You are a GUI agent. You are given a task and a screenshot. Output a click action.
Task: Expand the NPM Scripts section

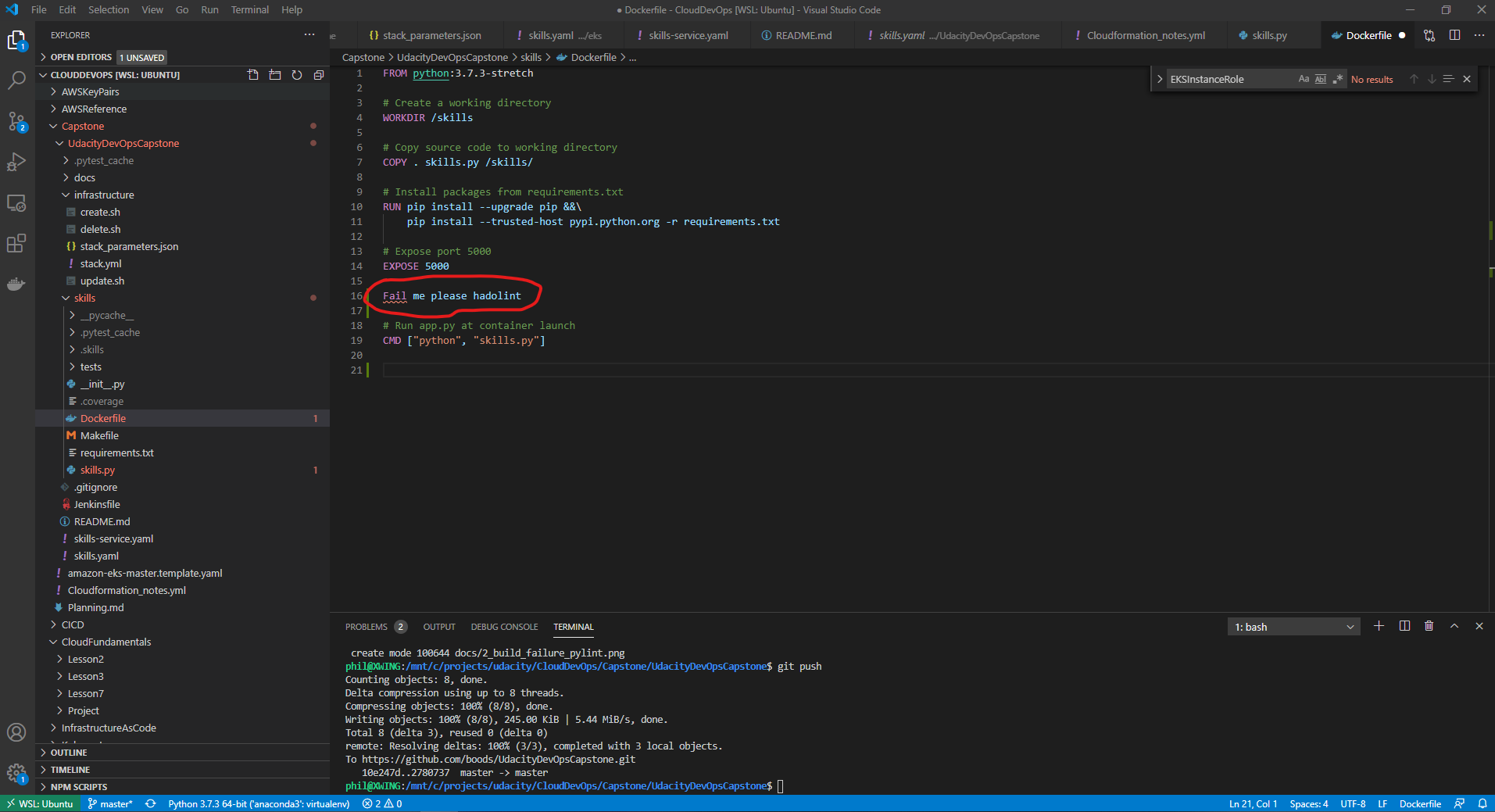tap(182, 787)
